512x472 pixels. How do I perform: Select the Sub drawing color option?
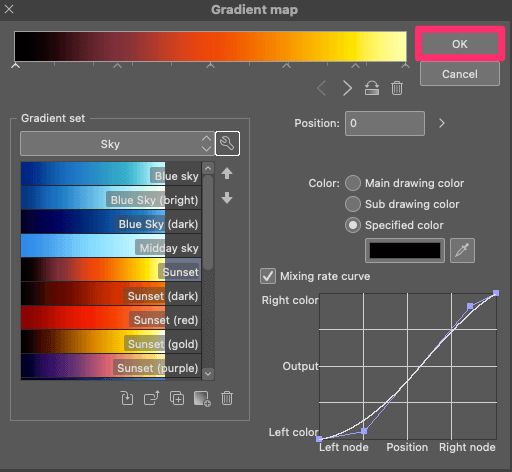click(x=353, y=204)
